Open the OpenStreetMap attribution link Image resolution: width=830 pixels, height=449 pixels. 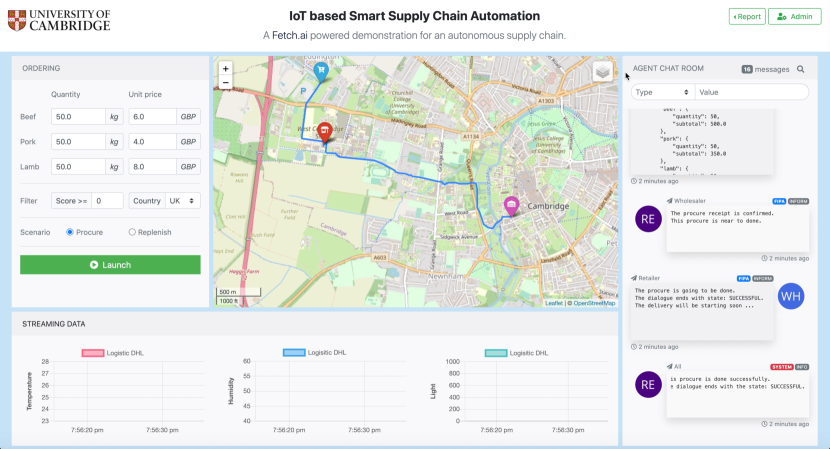click(x=594, y=303)
